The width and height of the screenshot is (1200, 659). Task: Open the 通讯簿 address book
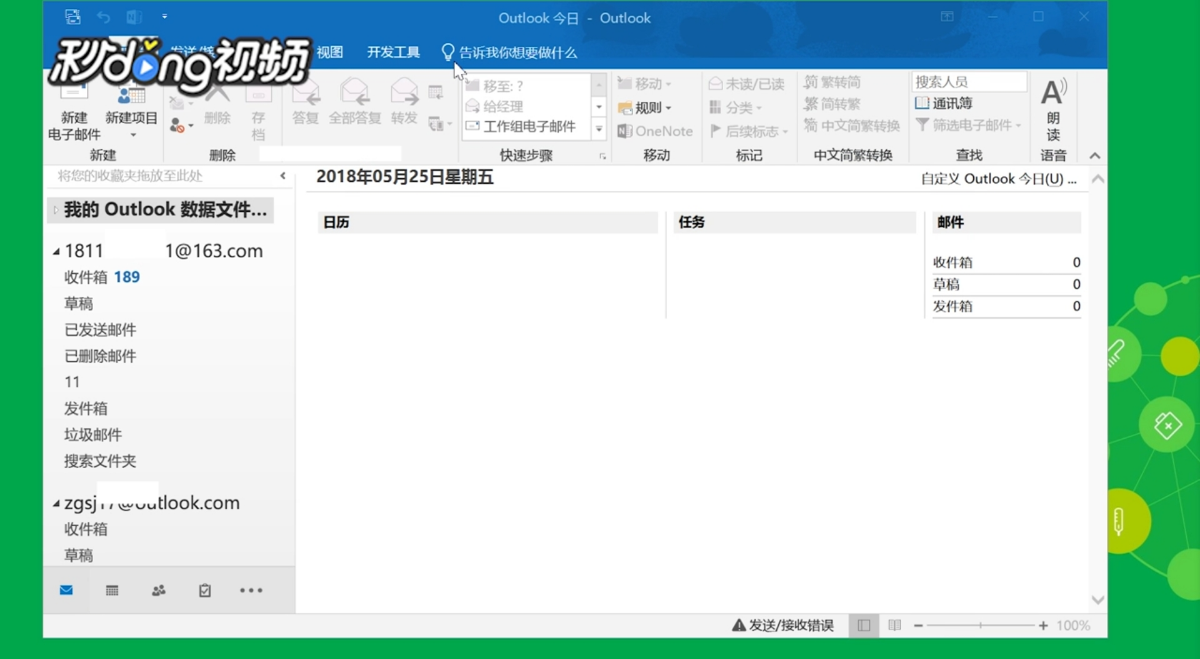(x=943, y=103)
